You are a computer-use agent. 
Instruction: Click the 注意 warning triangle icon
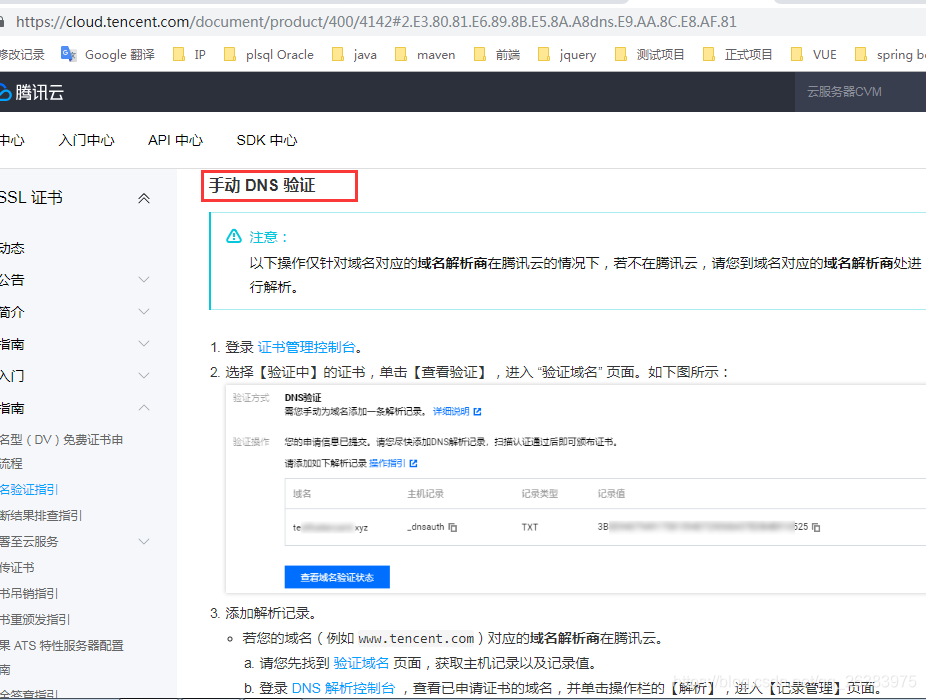coord(234,236)
